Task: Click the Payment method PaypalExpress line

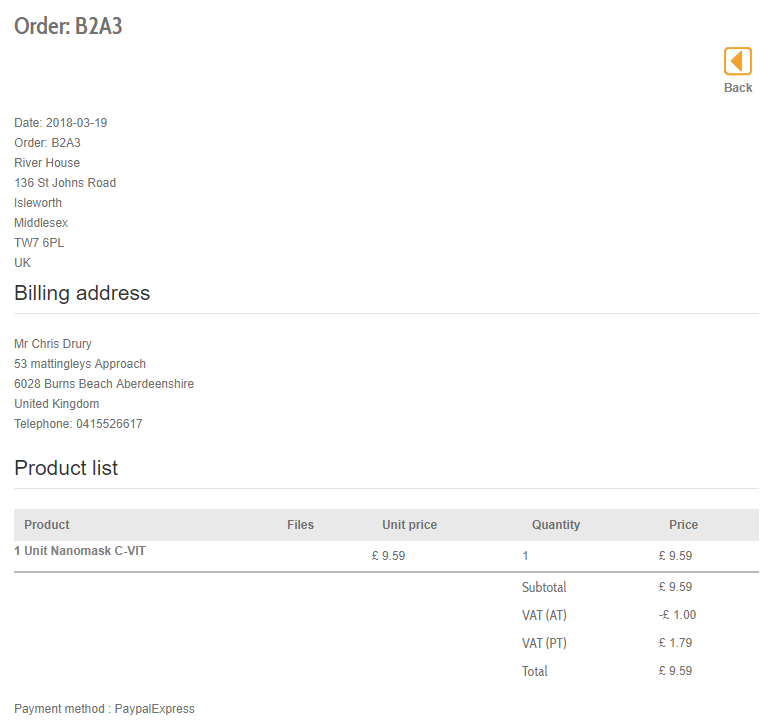Action: tap(104, 709)
